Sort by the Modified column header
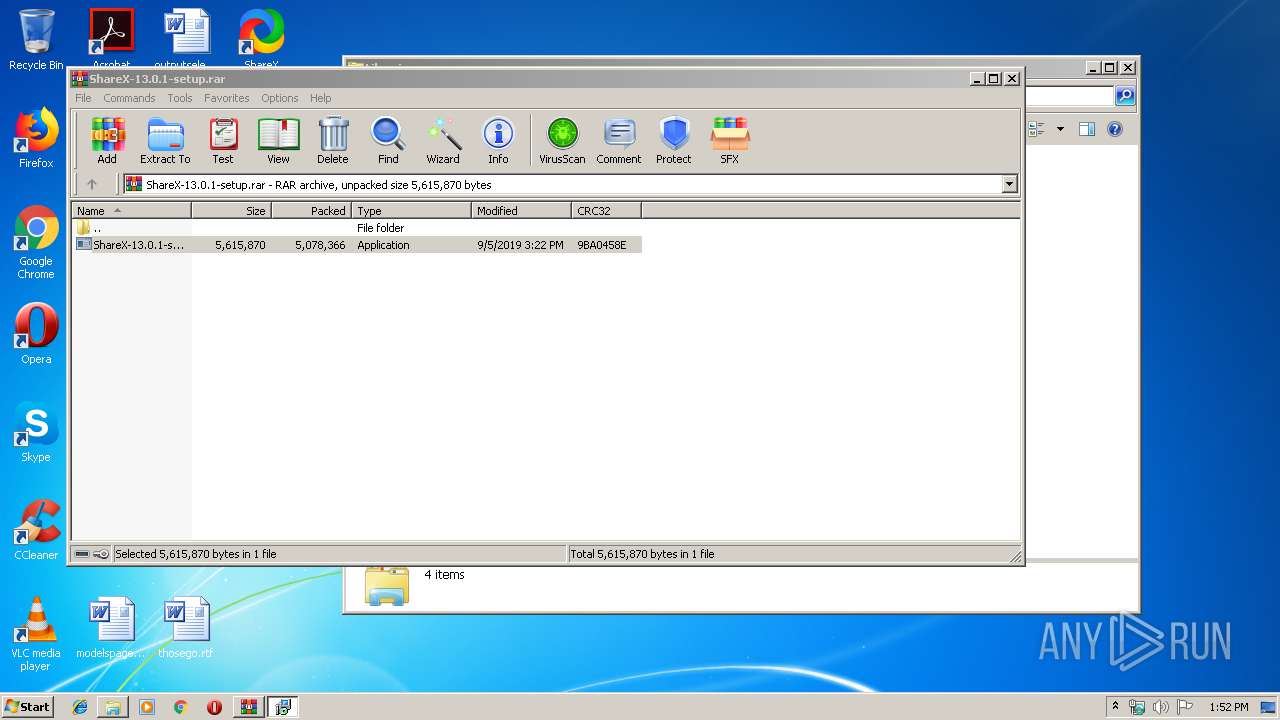The width and height of the screenshot is (1280, 720). pyautogui.click(x=521, y=211)
